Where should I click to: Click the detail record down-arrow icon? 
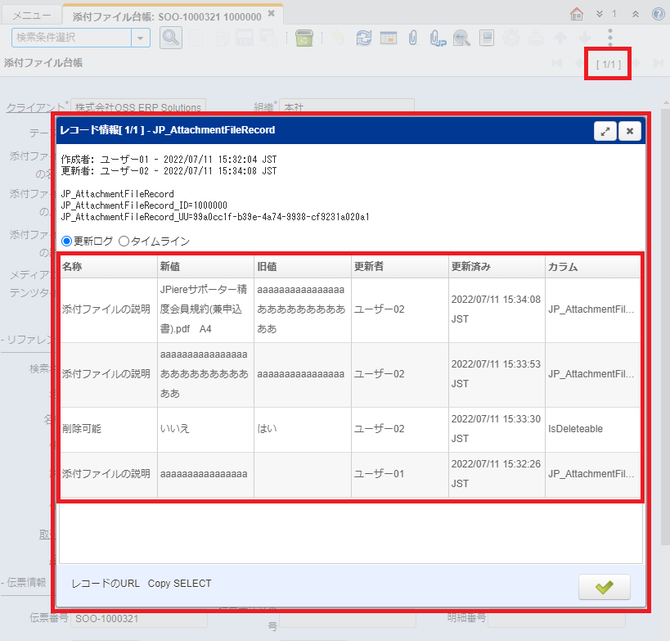[585, 38]
